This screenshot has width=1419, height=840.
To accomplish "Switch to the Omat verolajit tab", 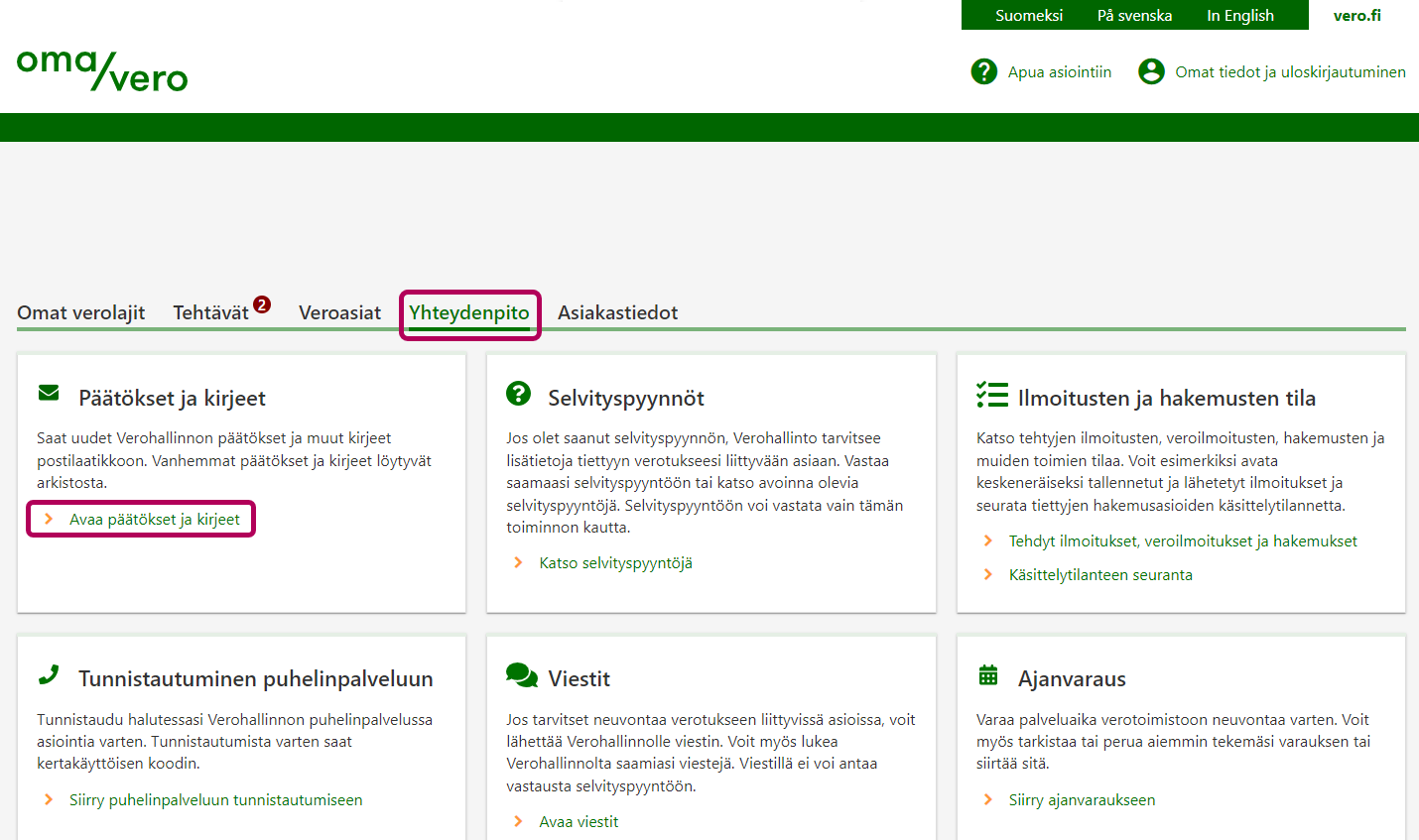I will [x=80, y=312].
